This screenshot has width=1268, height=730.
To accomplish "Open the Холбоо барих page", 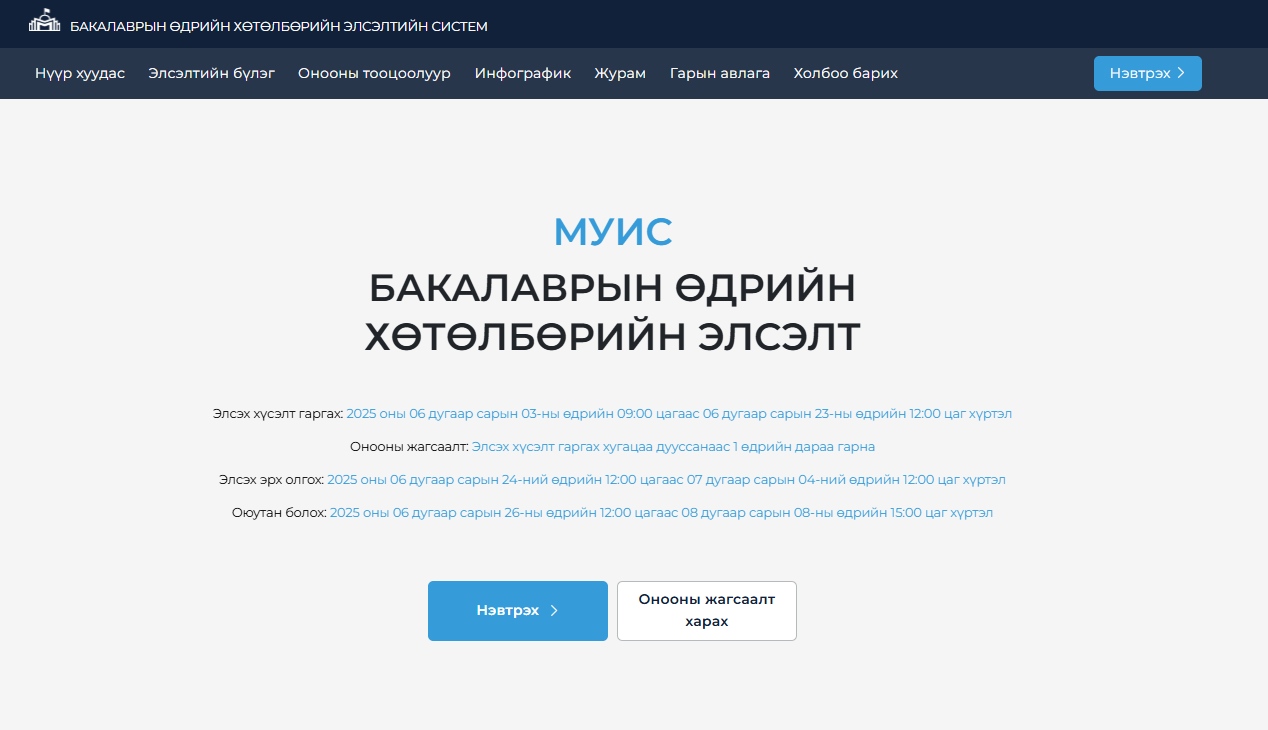I will (846, 73).
